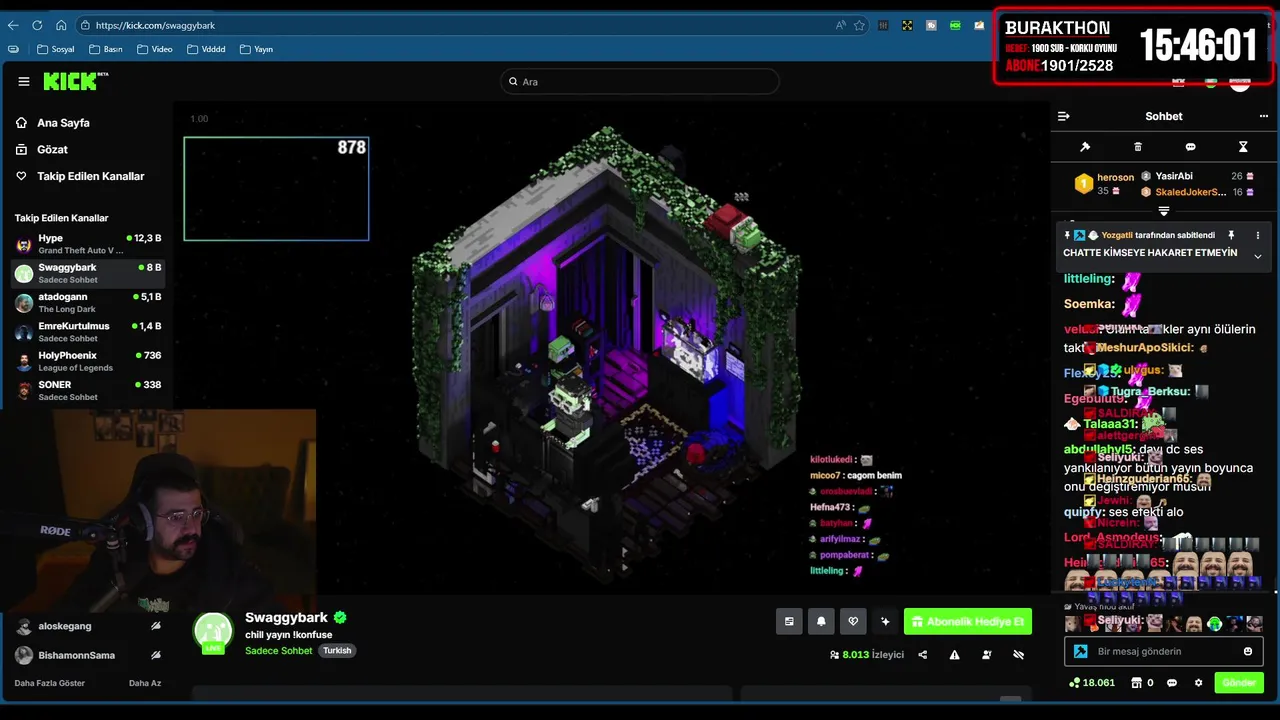Image resolution: width=1280 pixels, height=720 pixels.
Task: Unpin the pinned chat message
Action: pos(1231,236)
